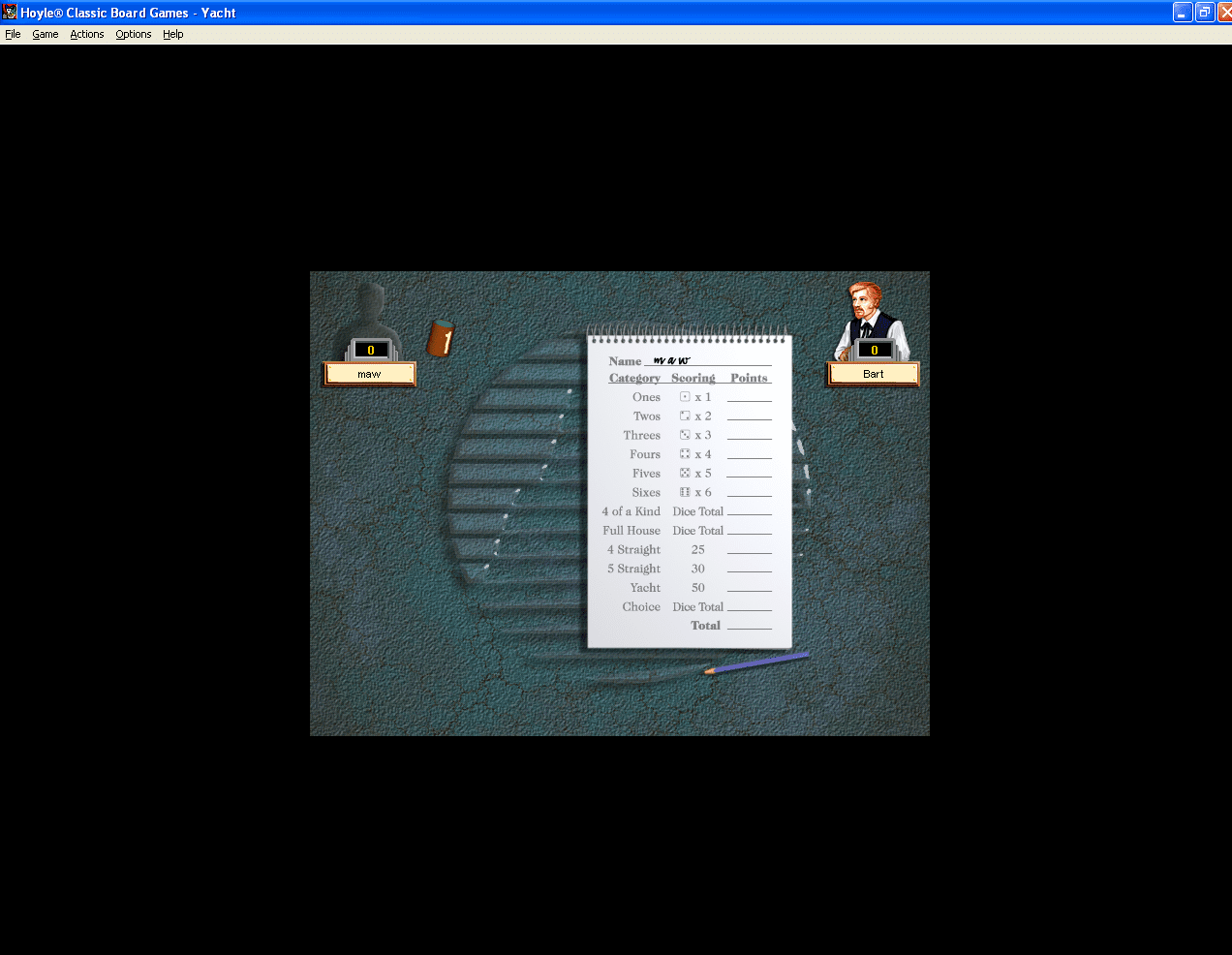Open the File menu
The height and width of the screenshot is (955, 1232).
(13, 34)
